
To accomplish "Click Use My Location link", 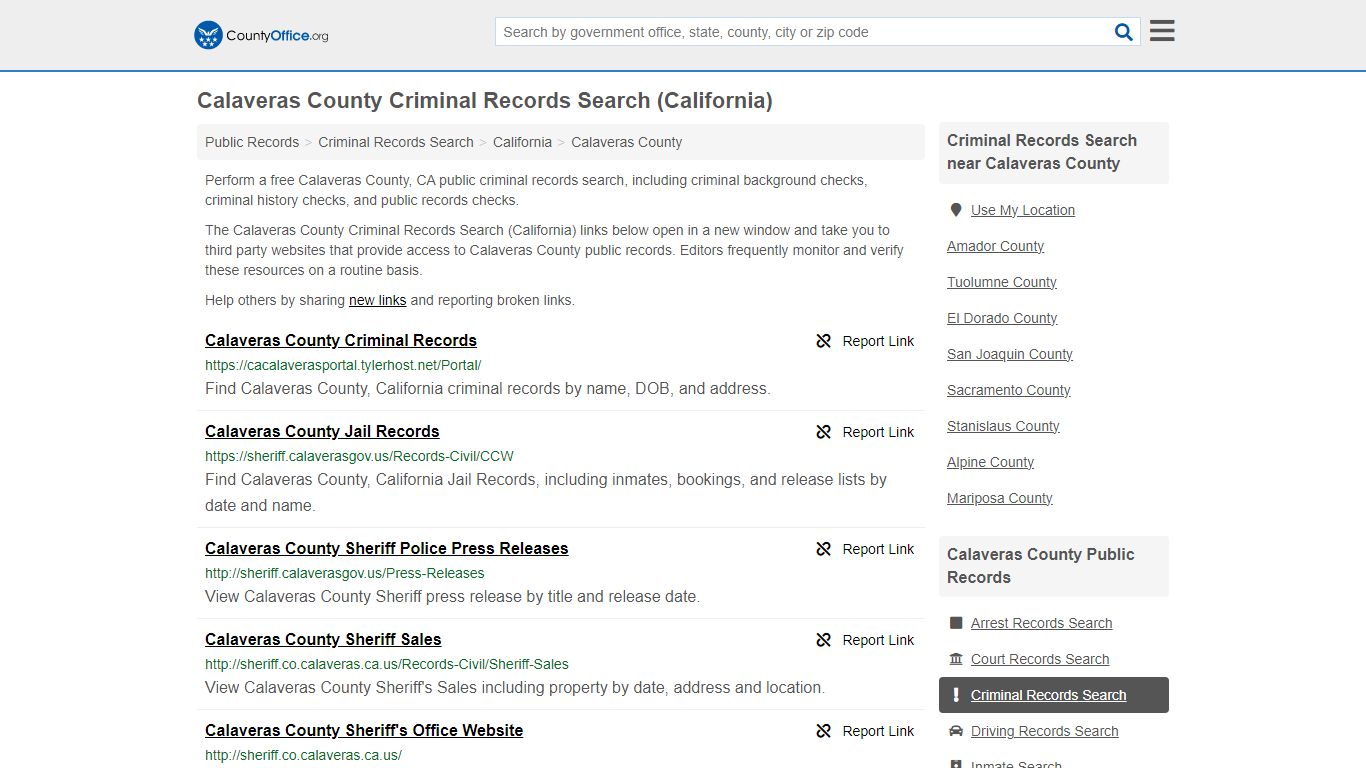I will coord(1023,210).
